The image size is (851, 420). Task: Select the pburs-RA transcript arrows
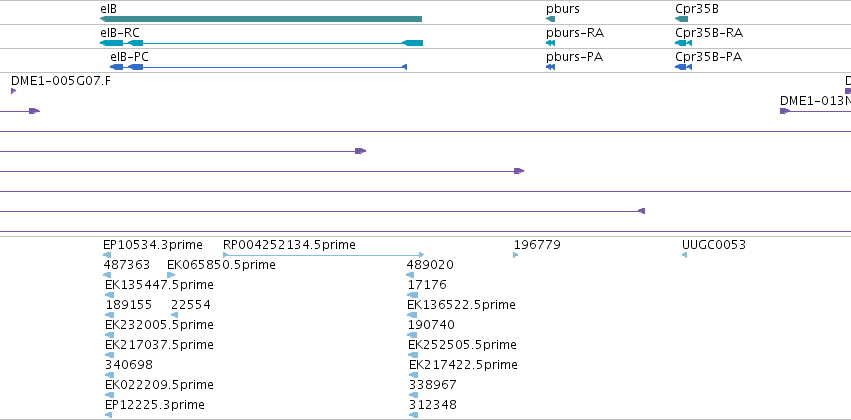pos(550,43)
